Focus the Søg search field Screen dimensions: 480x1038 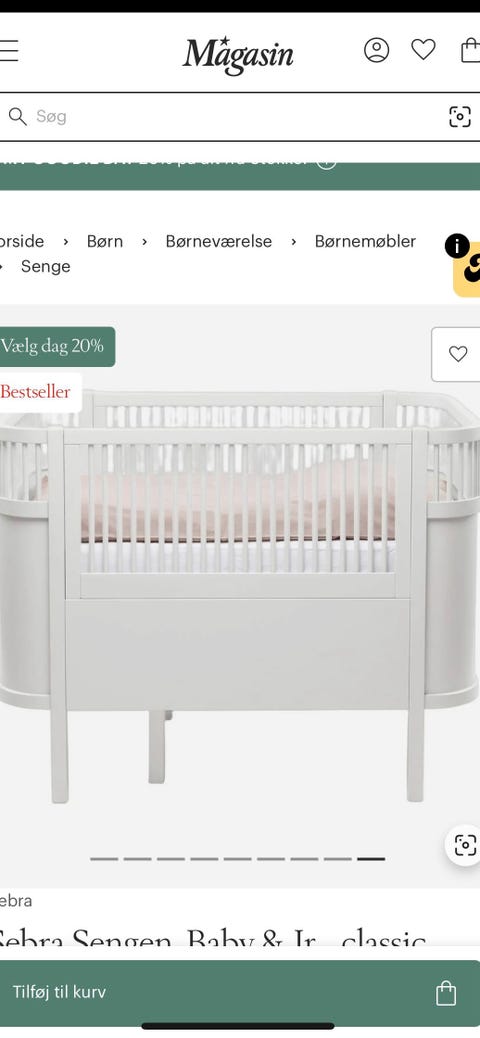225,117
